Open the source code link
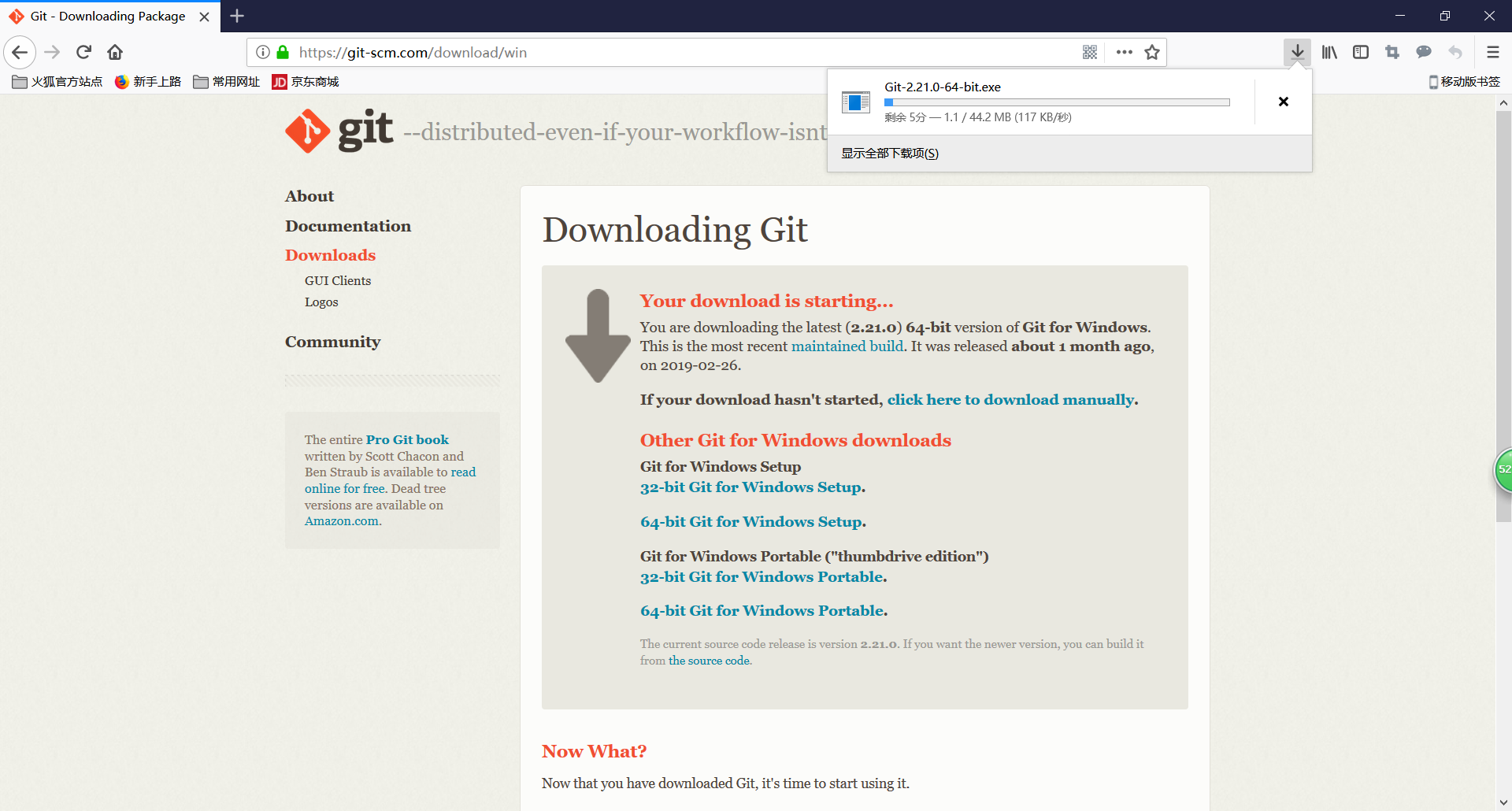Screen dimensions: 1512x811 coord(709,661)
